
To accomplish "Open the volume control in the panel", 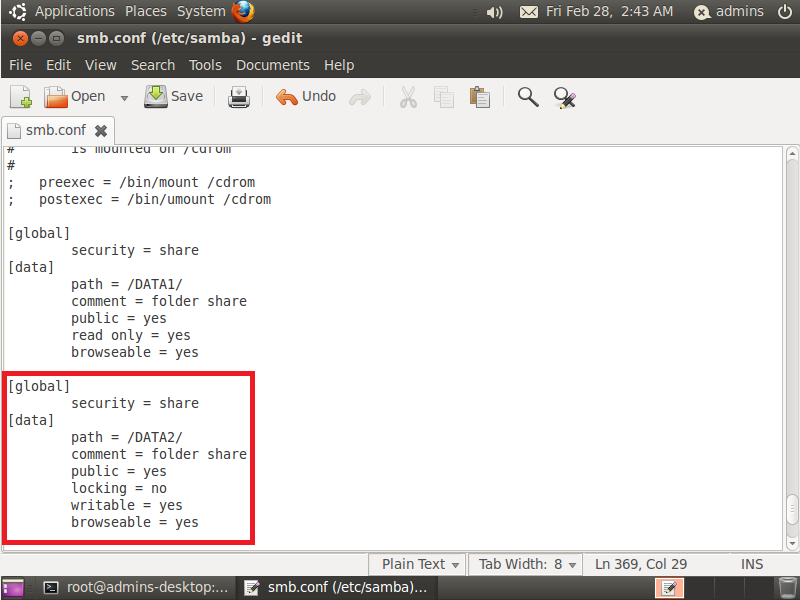I will tap(495, 11).
